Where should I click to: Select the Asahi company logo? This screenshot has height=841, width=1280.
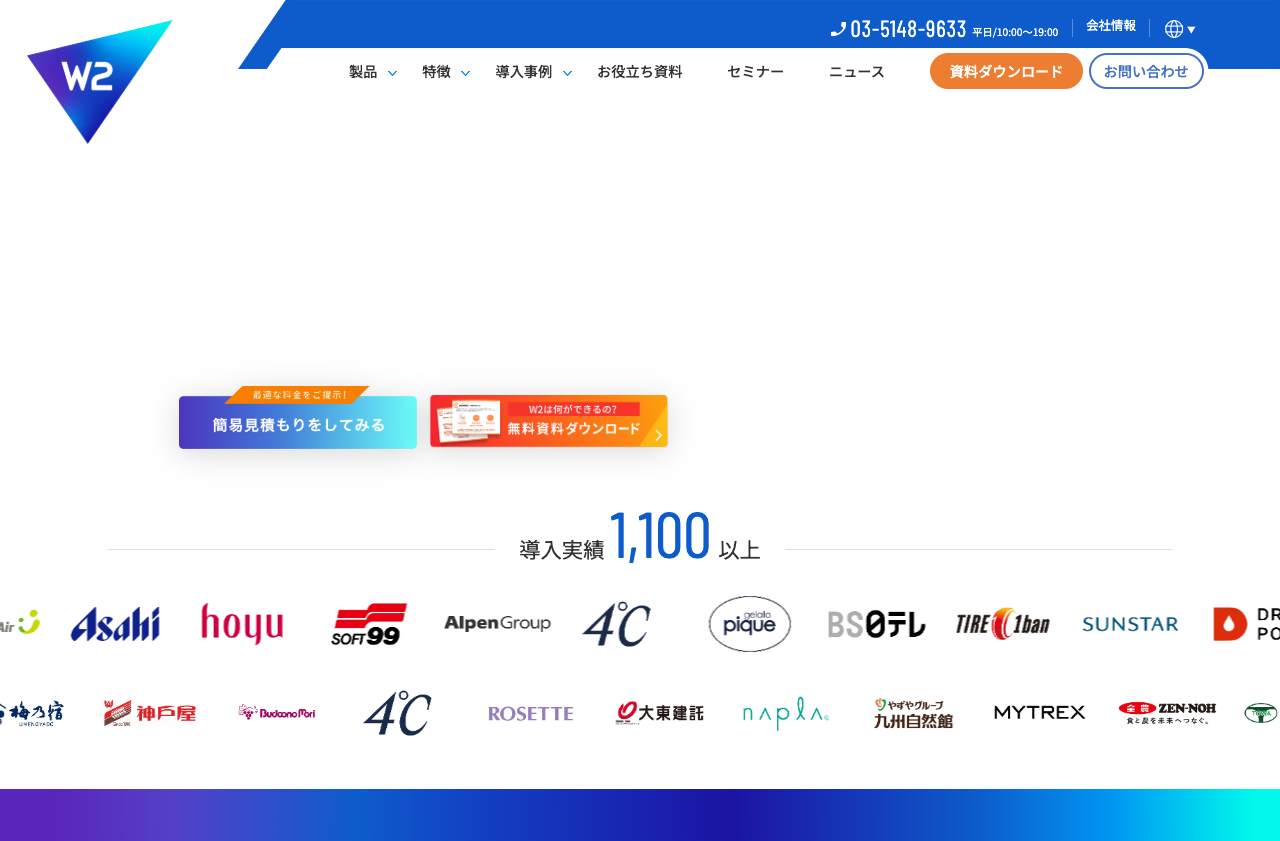point(115,623)
